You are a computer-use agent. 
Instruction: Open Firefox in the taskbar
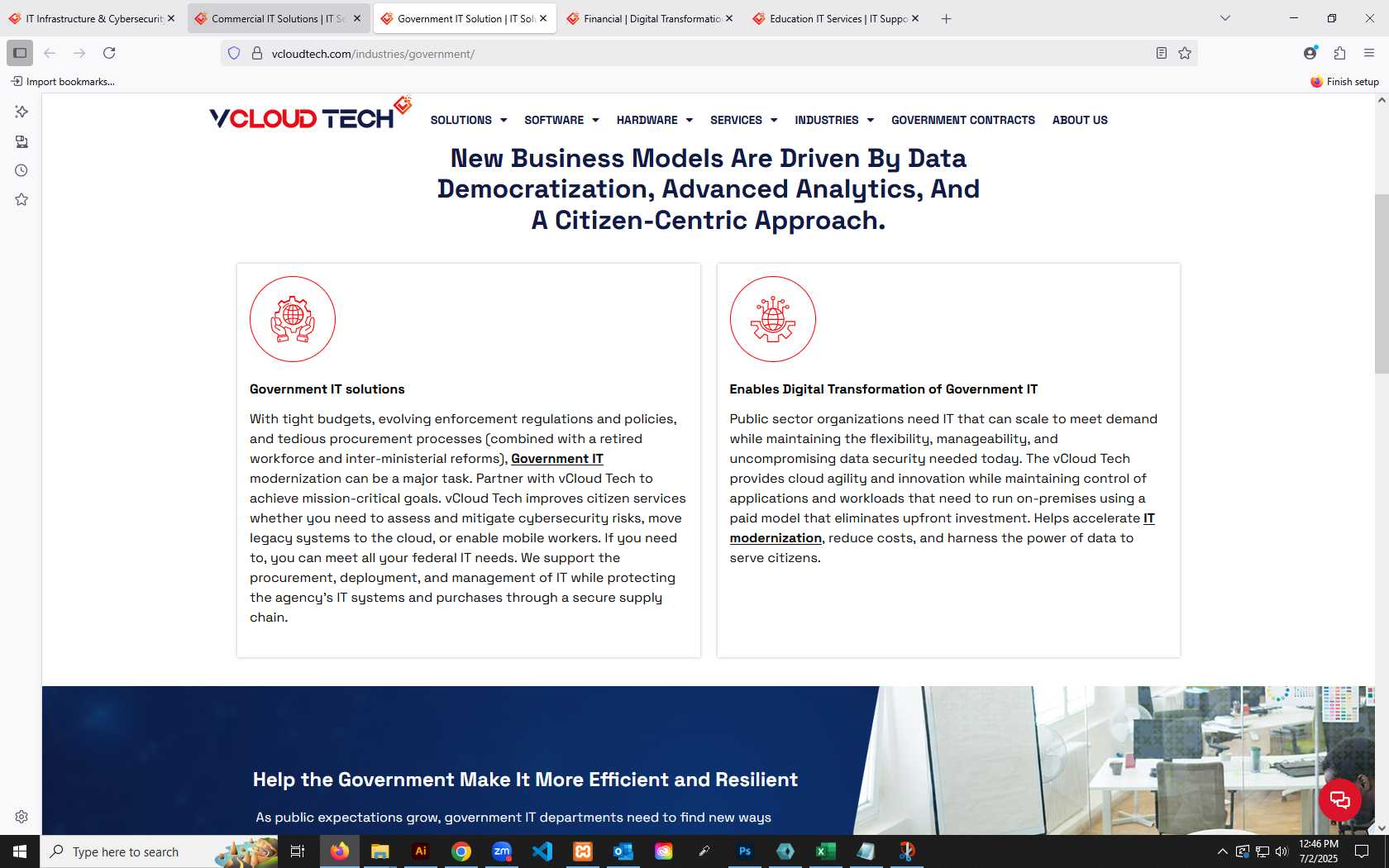[x=340, y=851]
